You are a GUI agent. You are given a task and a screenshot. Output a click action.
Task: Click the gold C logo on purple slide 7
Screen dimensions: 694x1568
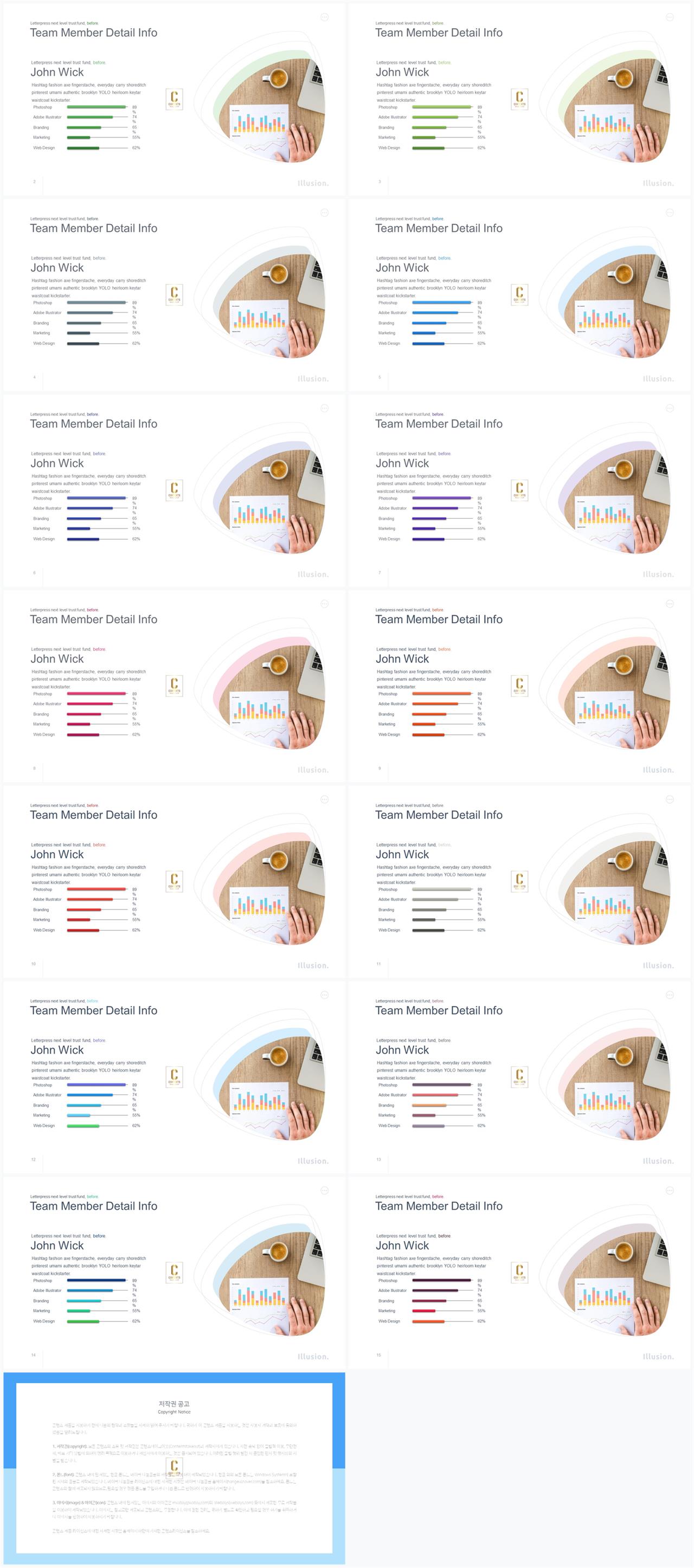tap(519, 490)
